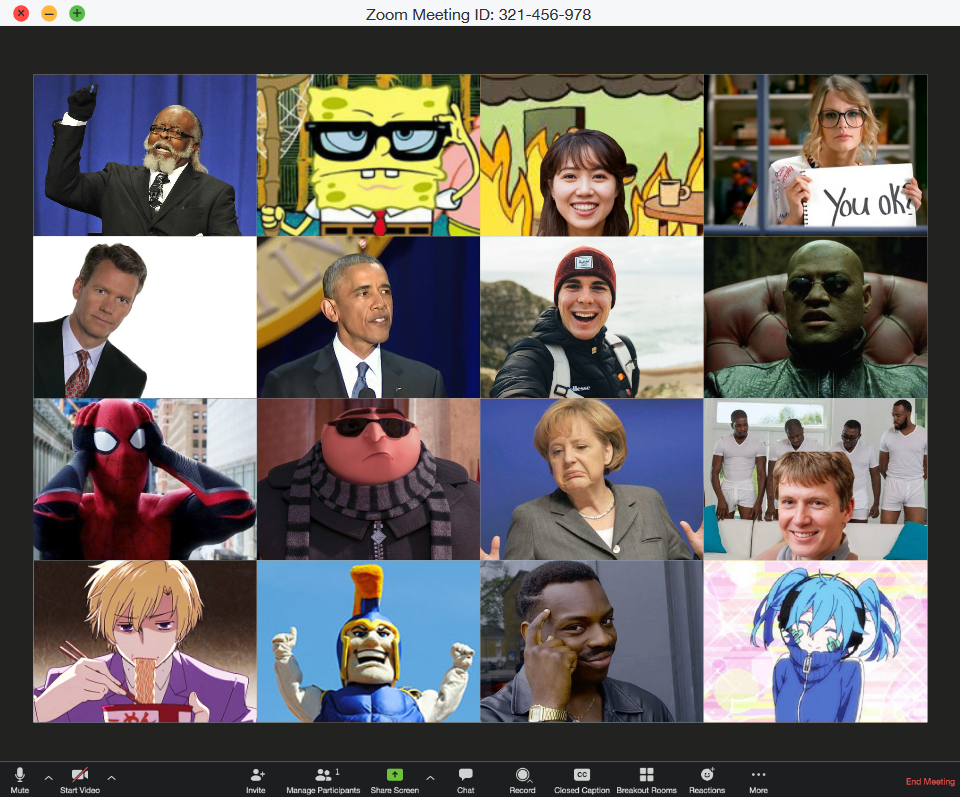Select the burning room cartoon video tile
Screen dimensions: 960x797
coord(592,155)
